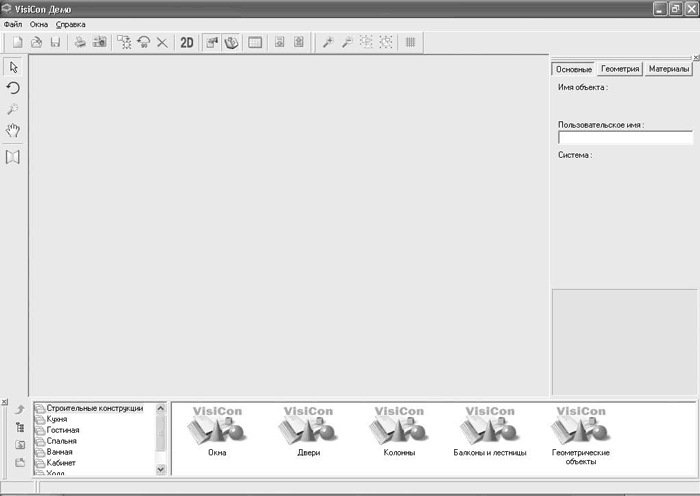Open the Справка menu
Screen dimensions: 700x496
(x=71, y=24)
